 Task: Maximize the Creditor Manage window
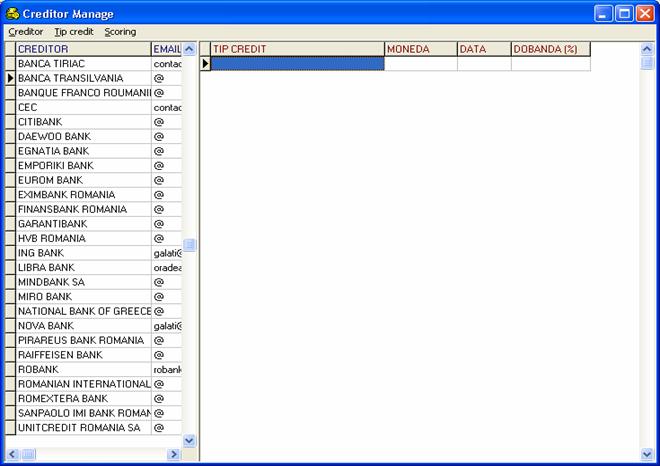click(624, 13)
